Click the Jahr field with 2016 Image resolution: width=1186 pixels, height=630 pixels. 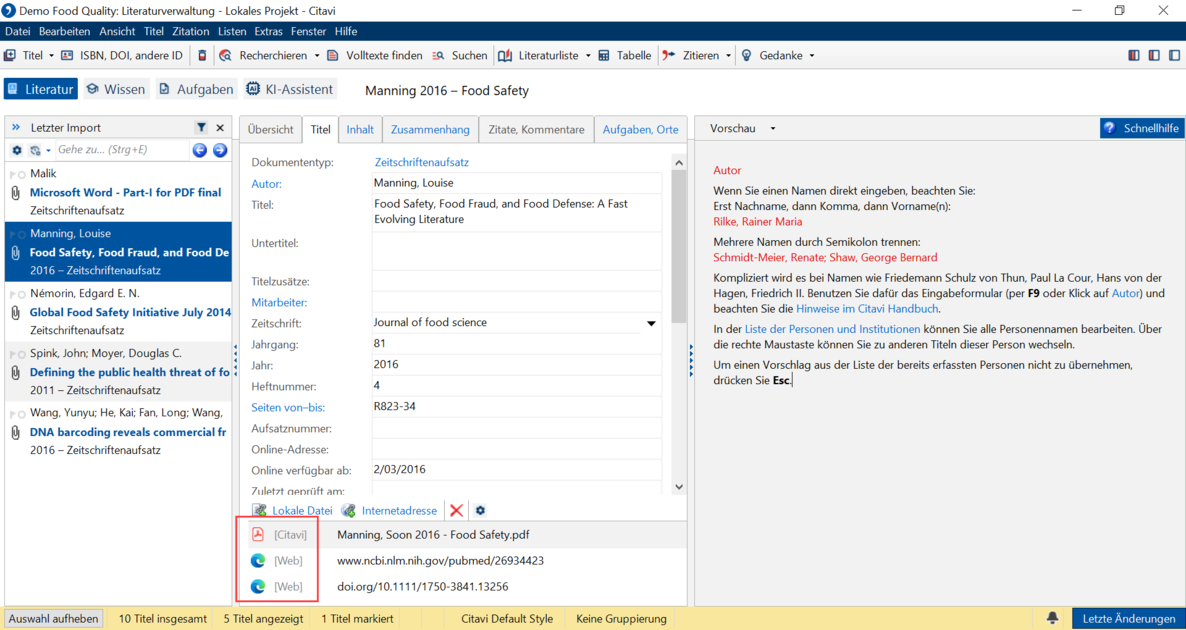(x=516, y=364)
